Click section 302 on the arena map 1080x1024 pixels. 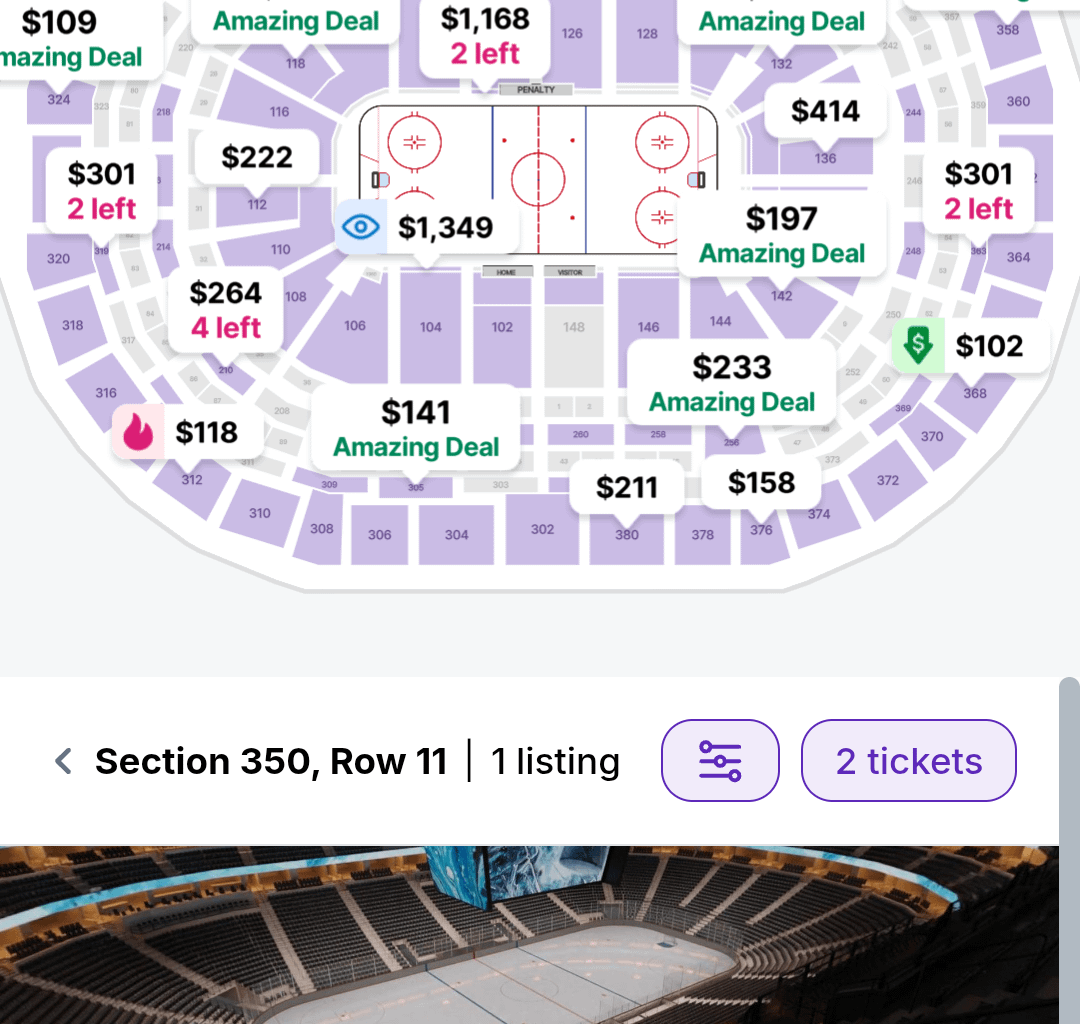click(x=541, y=529)
